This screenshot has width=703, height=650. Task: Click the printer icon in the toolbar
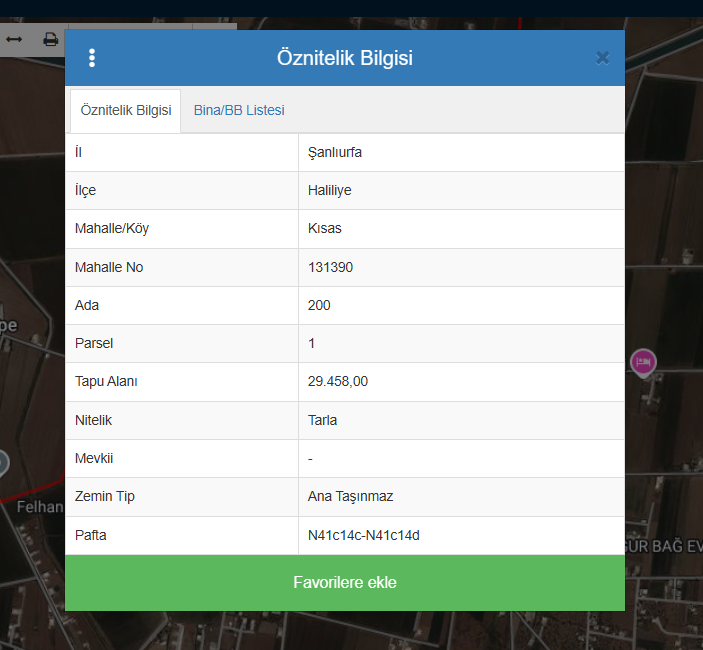[x=50, y=40]
